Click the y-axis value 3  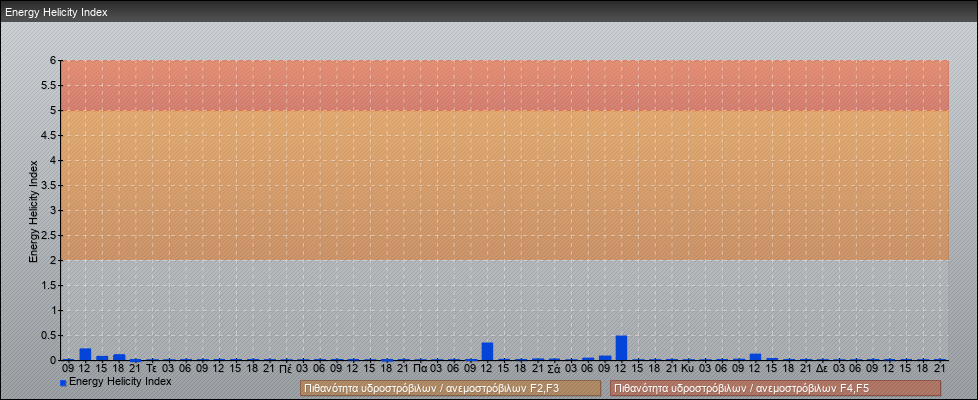(54, 210)
